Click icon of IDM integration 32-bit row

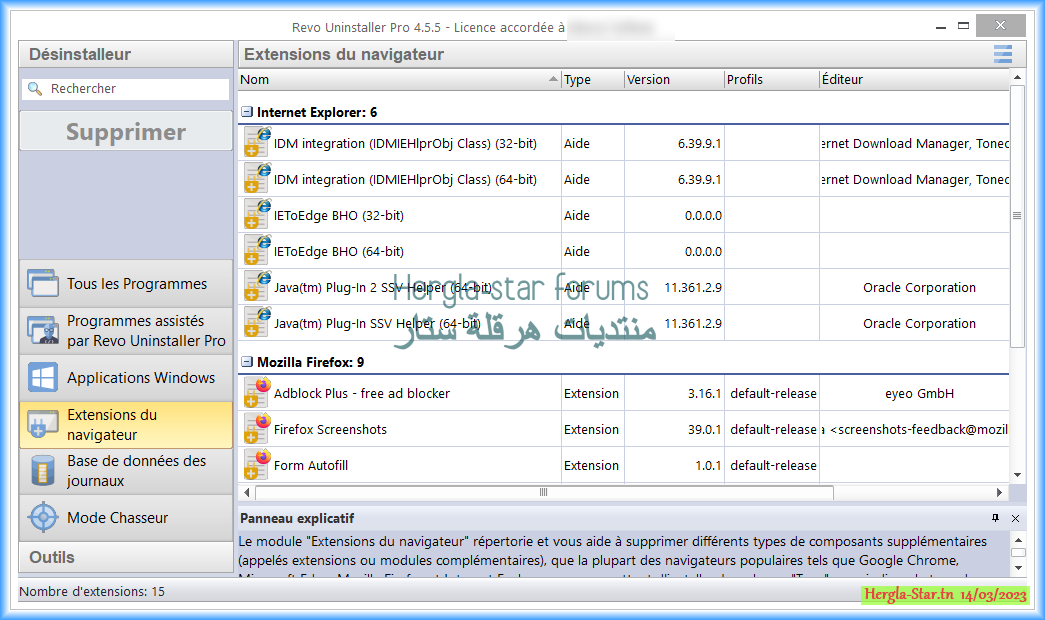257,143
